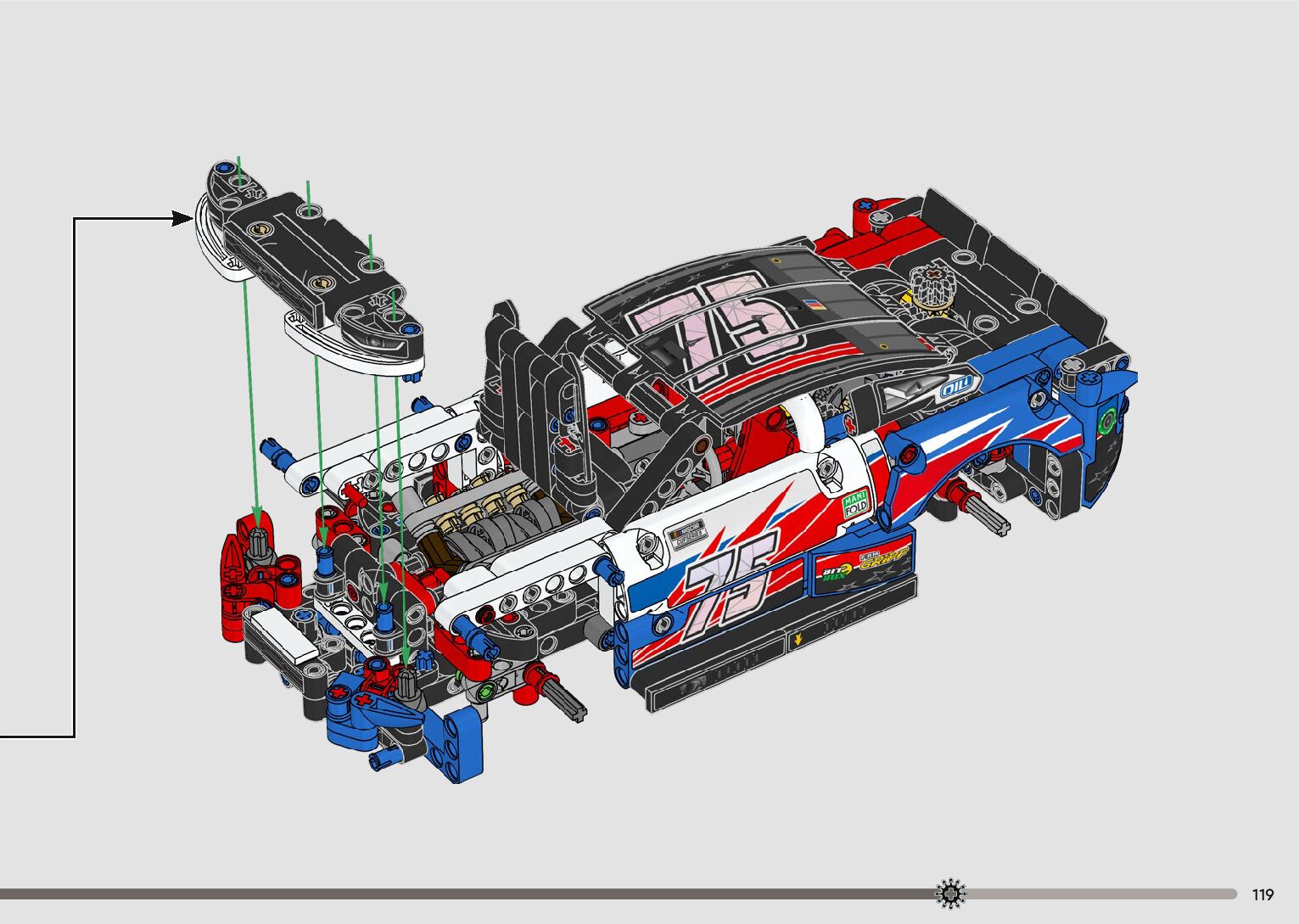This screenshot has height=924, width=1299.
Task: Click the small yellow arrow on the side skirt
Action: (x=797, y=641)
